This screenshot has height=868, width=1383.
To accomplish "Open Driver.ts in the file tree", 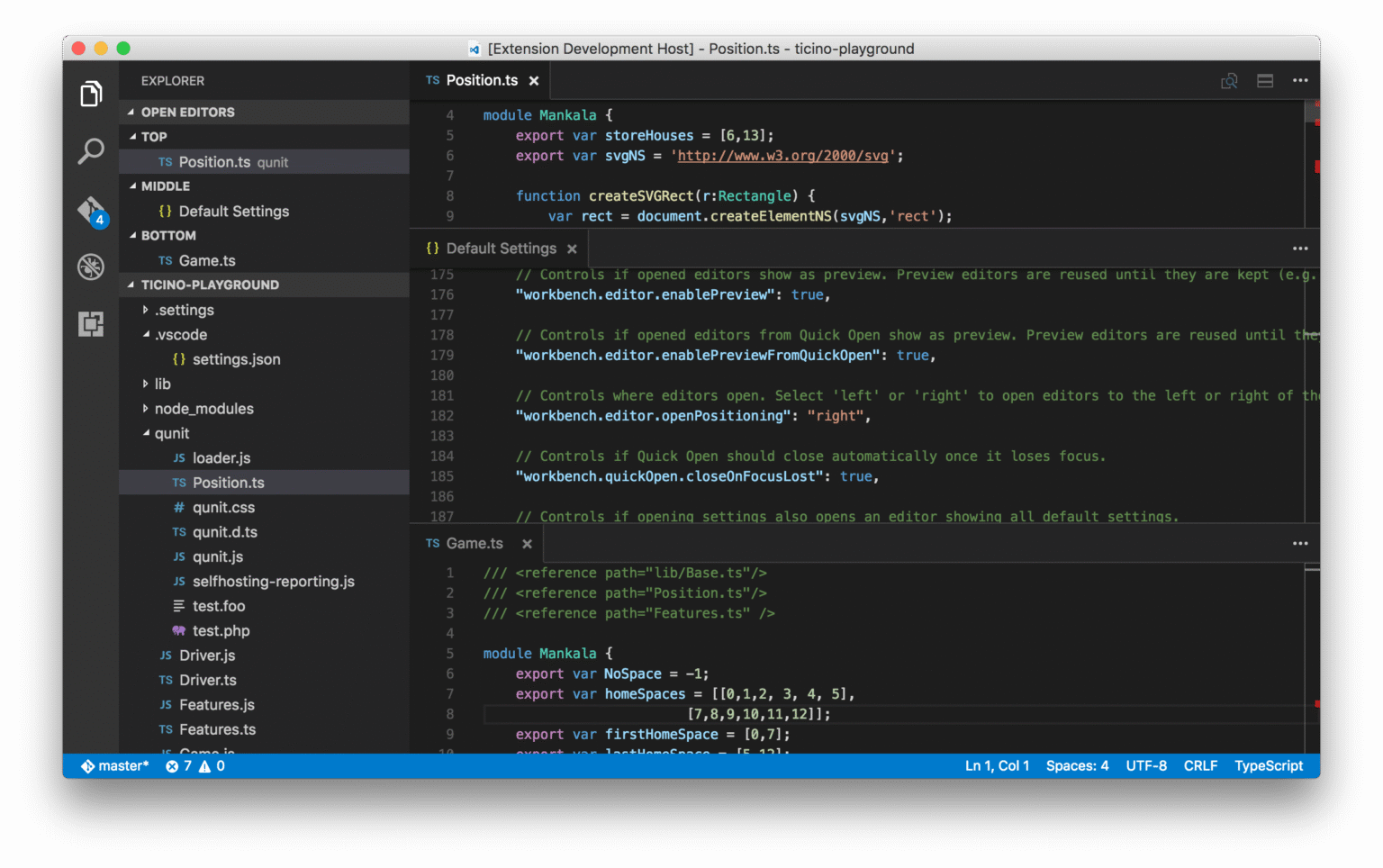I will tap(264, 681).
